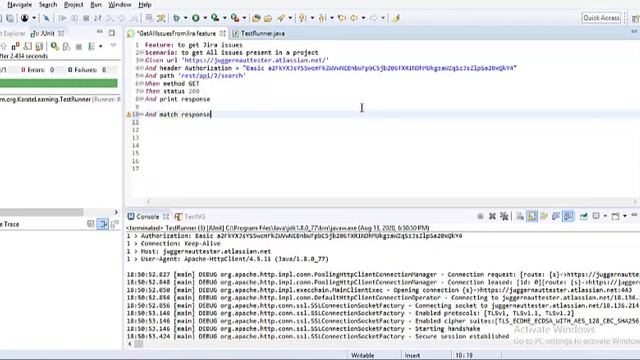This screenshot has height=360, width=640.
Task: Click the jira URL on line 3
Action: [255, 60]
